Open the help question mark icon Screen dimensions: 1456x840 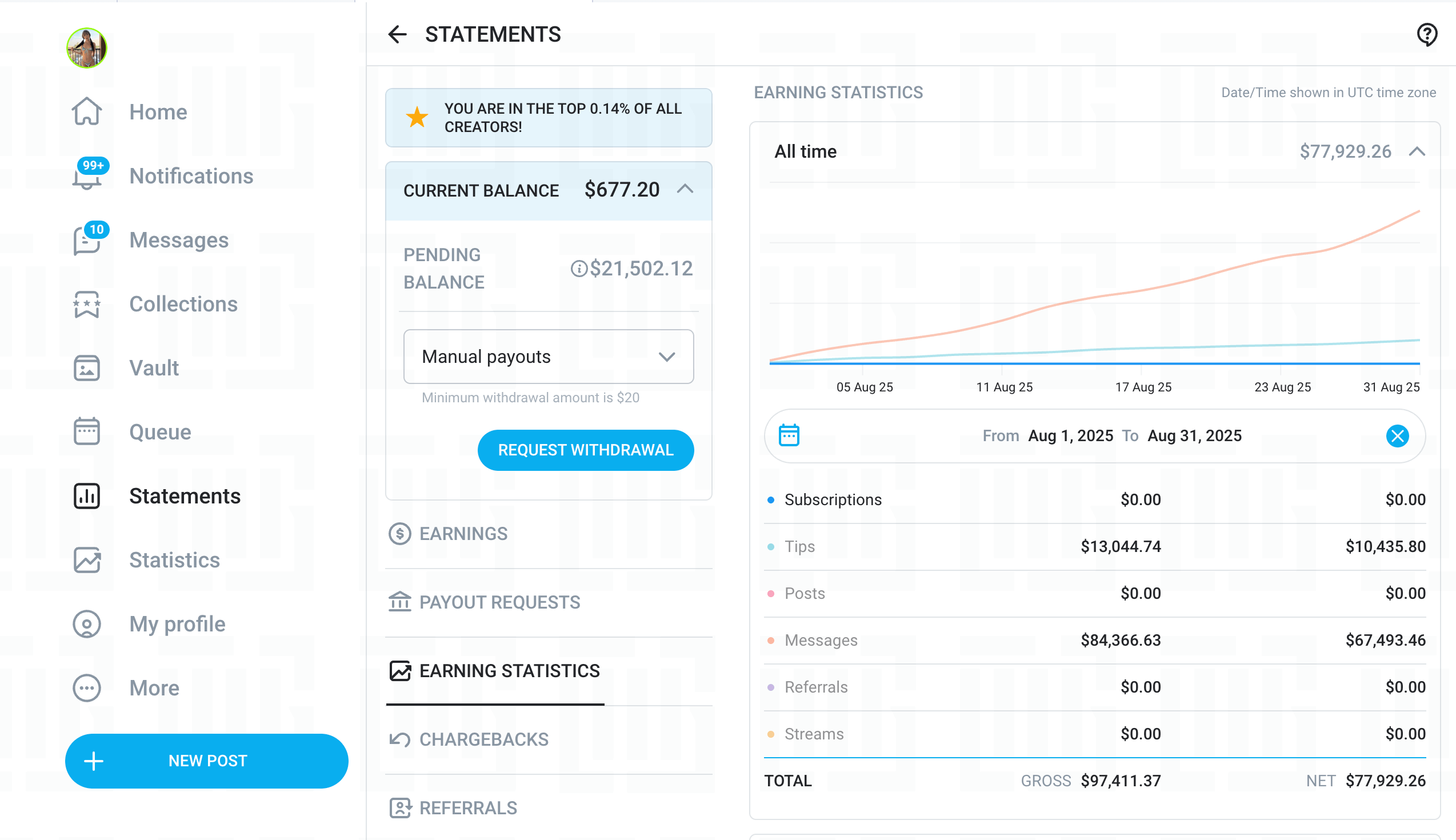(1426, 35)
